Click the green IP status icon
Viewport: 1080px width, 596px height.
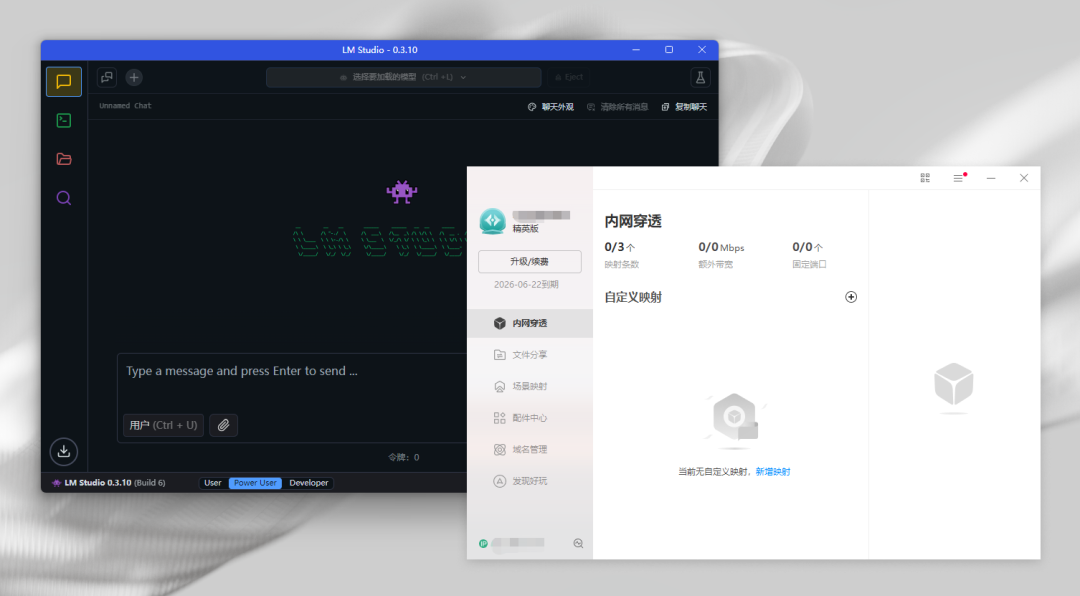483,544
